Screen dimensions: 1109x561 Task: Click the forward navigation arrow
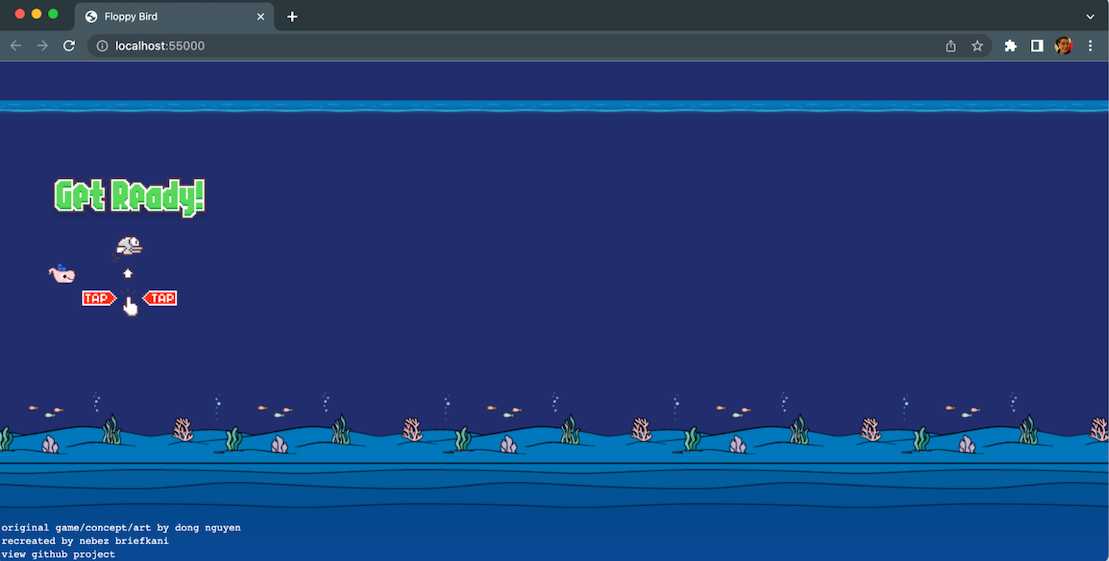[x=42, y=46]
